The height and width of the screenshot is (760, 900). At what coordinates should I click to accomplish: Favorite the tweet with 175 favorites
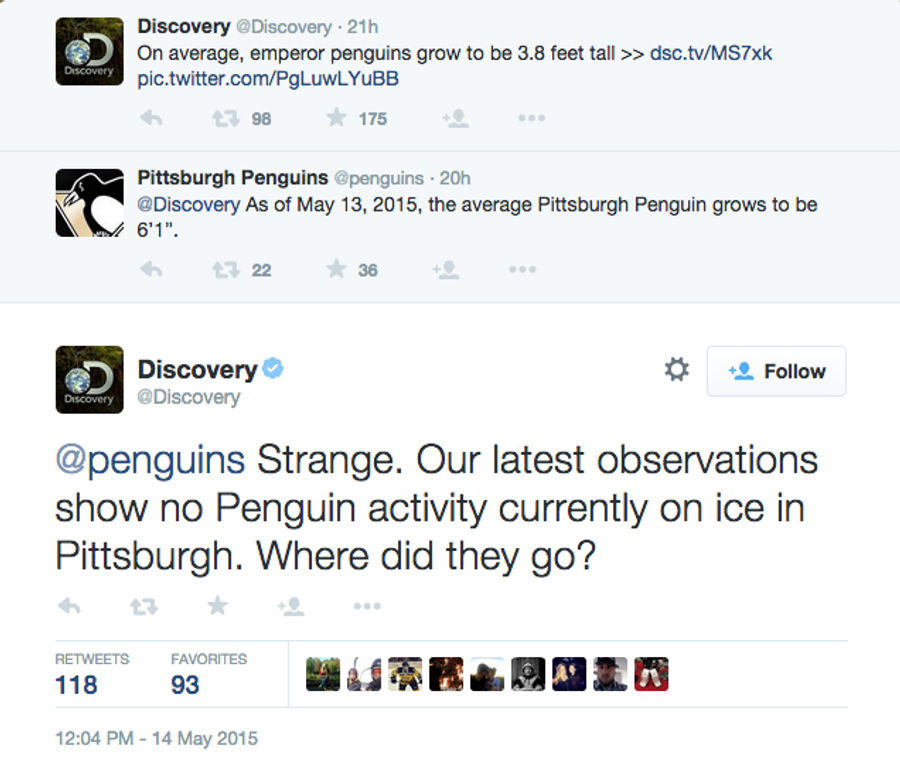coord(336,118)
